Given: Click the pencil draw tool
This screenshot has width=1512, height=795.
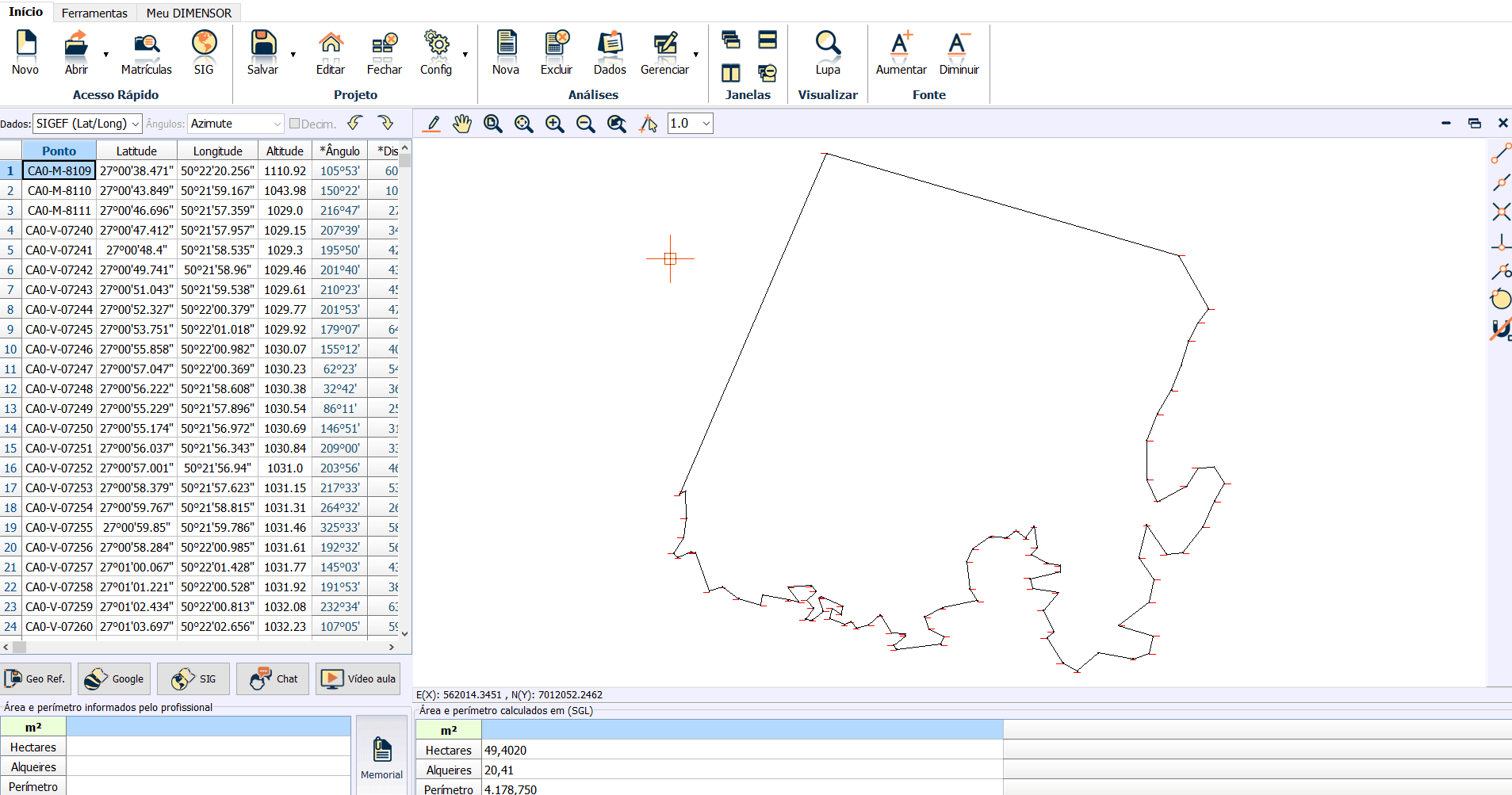Looking at the screenshot, I should tap(432, 124).
